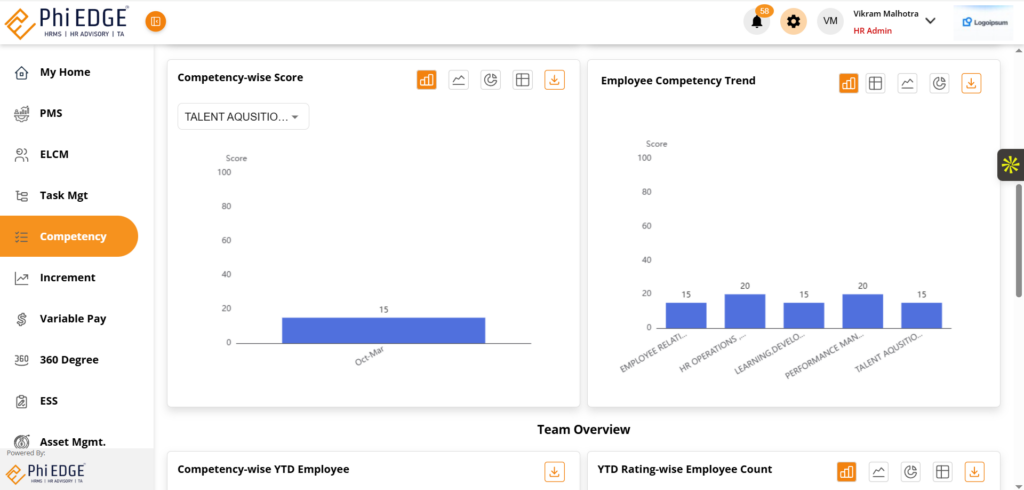Download the Employee Competency Trend chart
Screen dimensions: 1024x490
tap(971, 84)
